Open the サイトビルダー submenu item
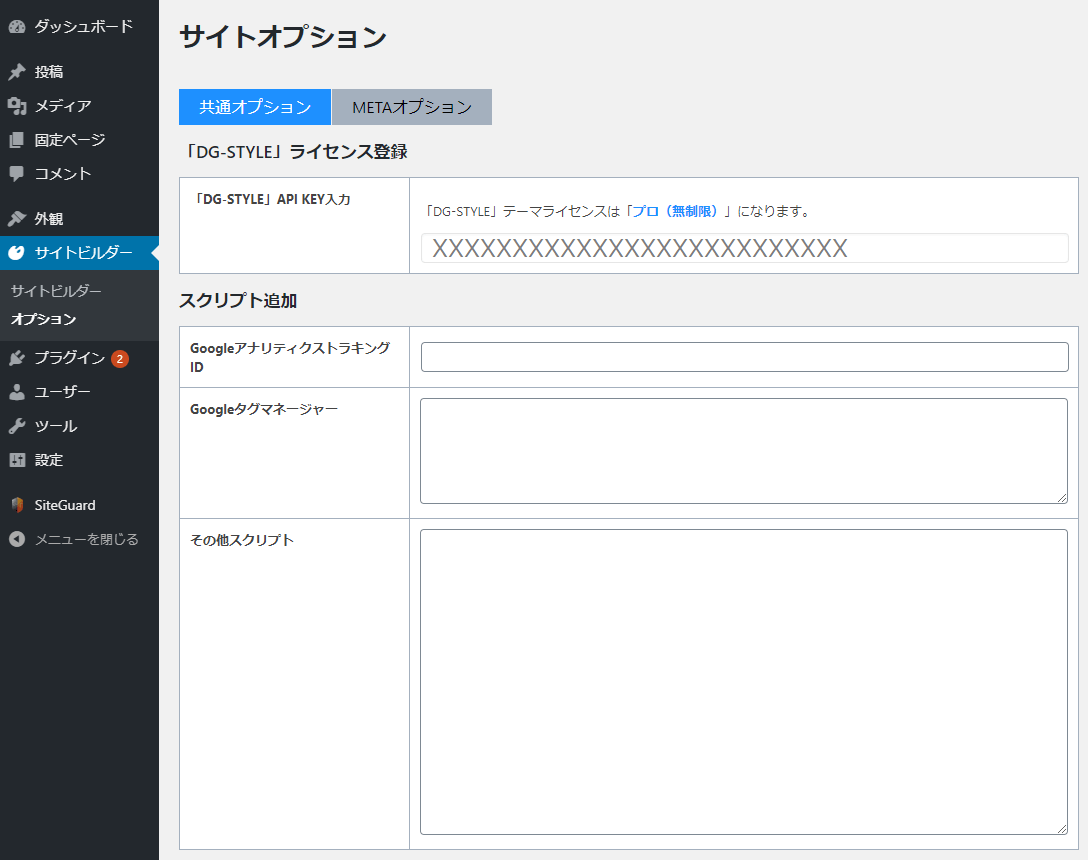 pos(56,291)
